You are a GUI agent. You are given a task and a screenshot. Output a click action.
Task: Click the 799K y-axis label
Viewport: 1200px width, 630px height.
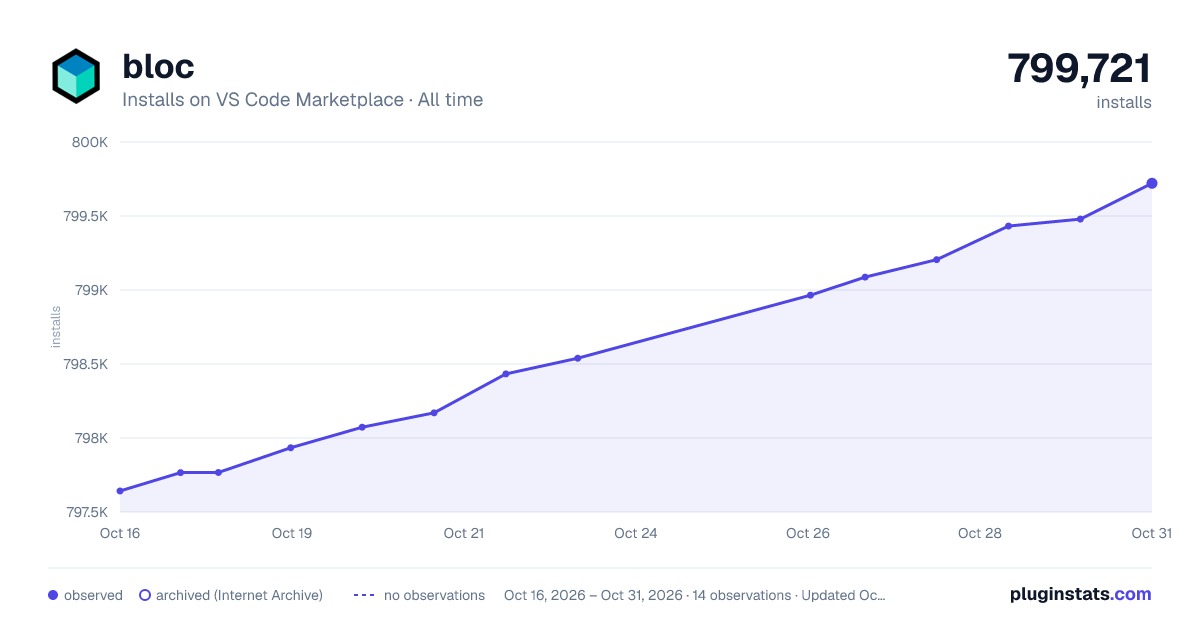click(x=91, y=290)
